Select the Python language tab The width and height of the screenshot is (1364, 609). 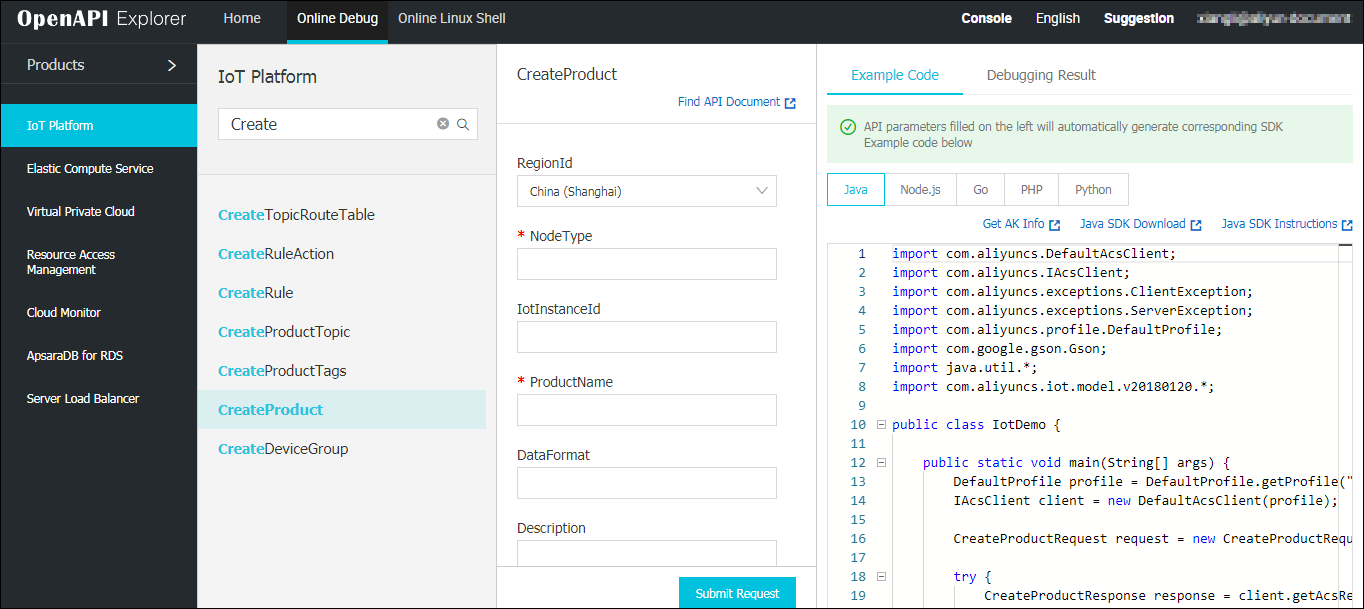[x=1093, y=190]
